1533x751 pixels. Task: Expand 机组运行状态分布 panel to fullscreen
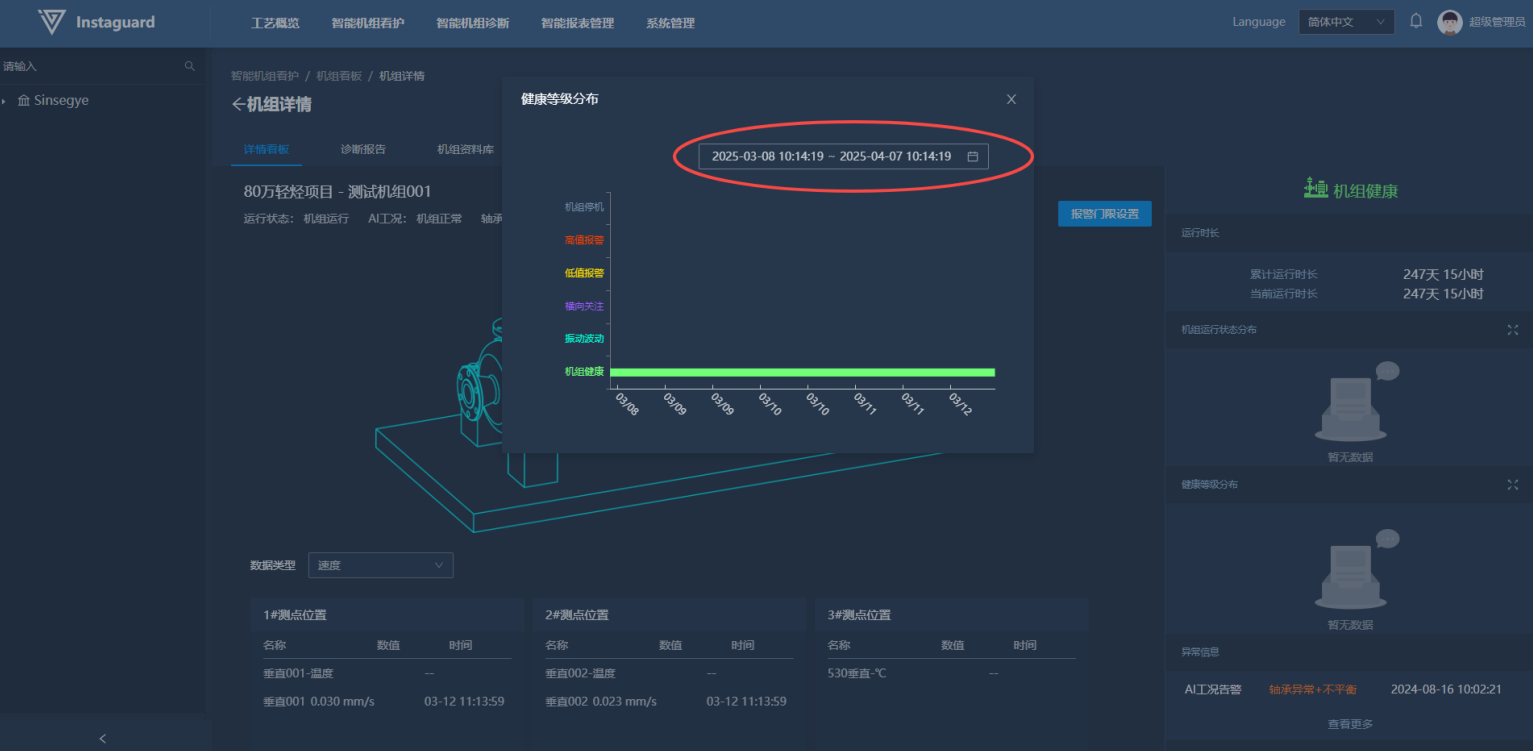[x=1512, y=330]
